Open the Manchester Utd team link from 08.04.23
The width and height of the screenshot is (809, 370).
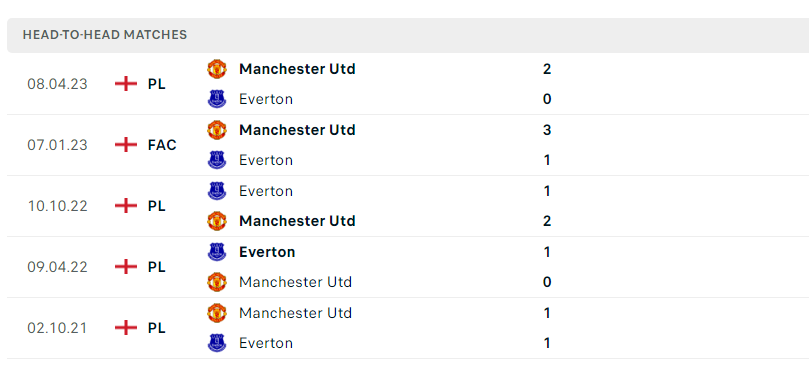pyautogui.click(x=297, y=69)
